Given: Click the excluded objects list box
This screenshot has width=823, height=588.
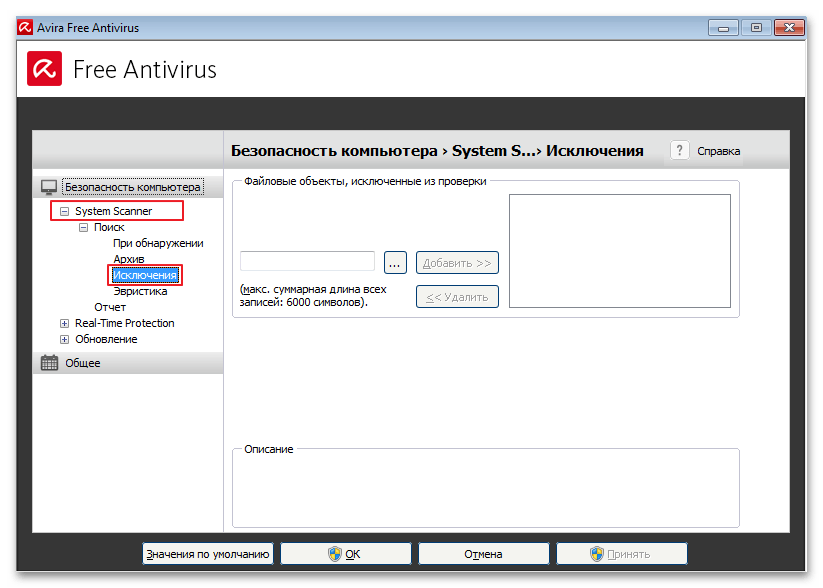Looking at the screenshot, I should [x=619, y=250].
